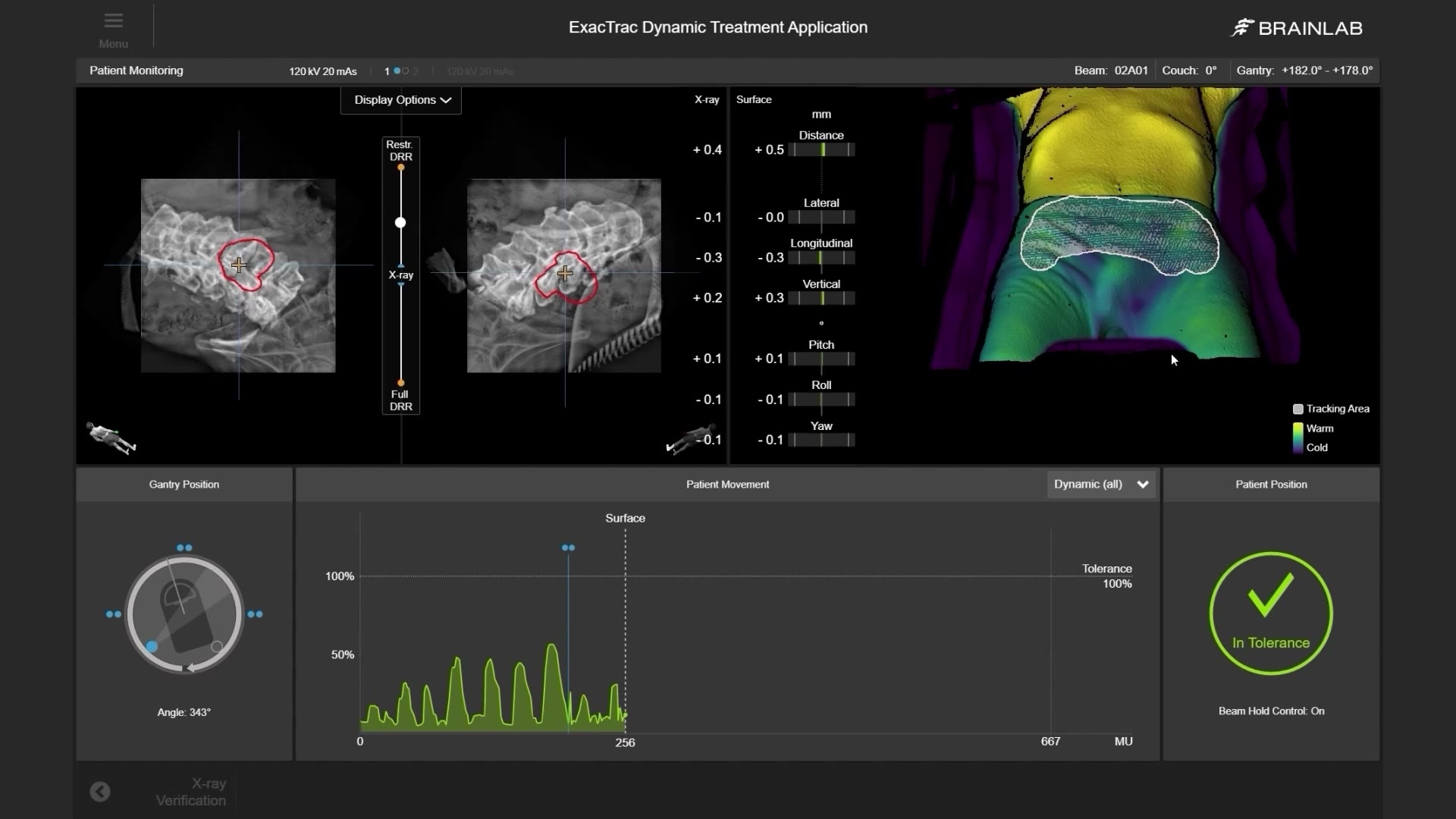
Task: Click the left patient orientation figure icon
Action: 111,438
